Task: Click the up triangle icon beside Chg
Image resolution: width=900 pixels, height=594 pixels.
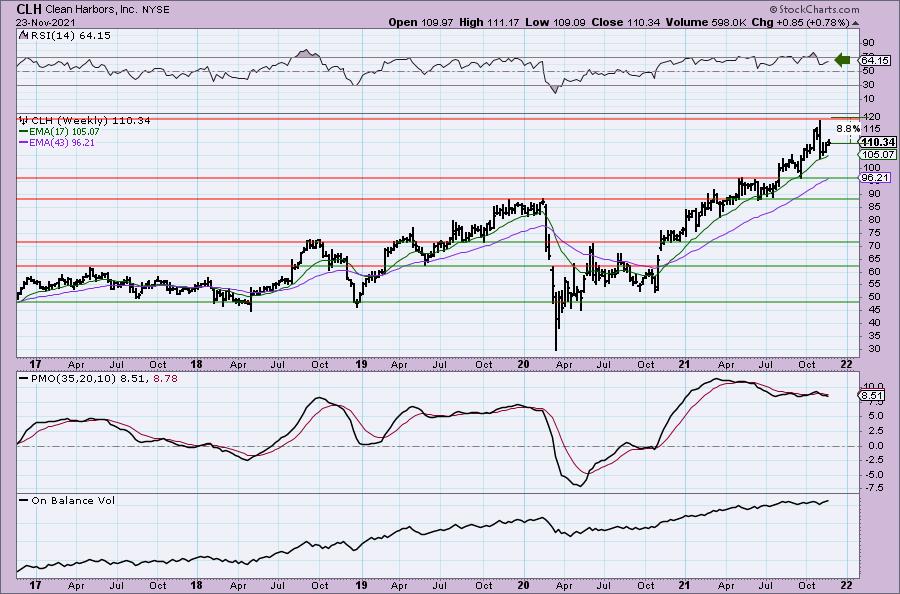Action: coord(855,23)
